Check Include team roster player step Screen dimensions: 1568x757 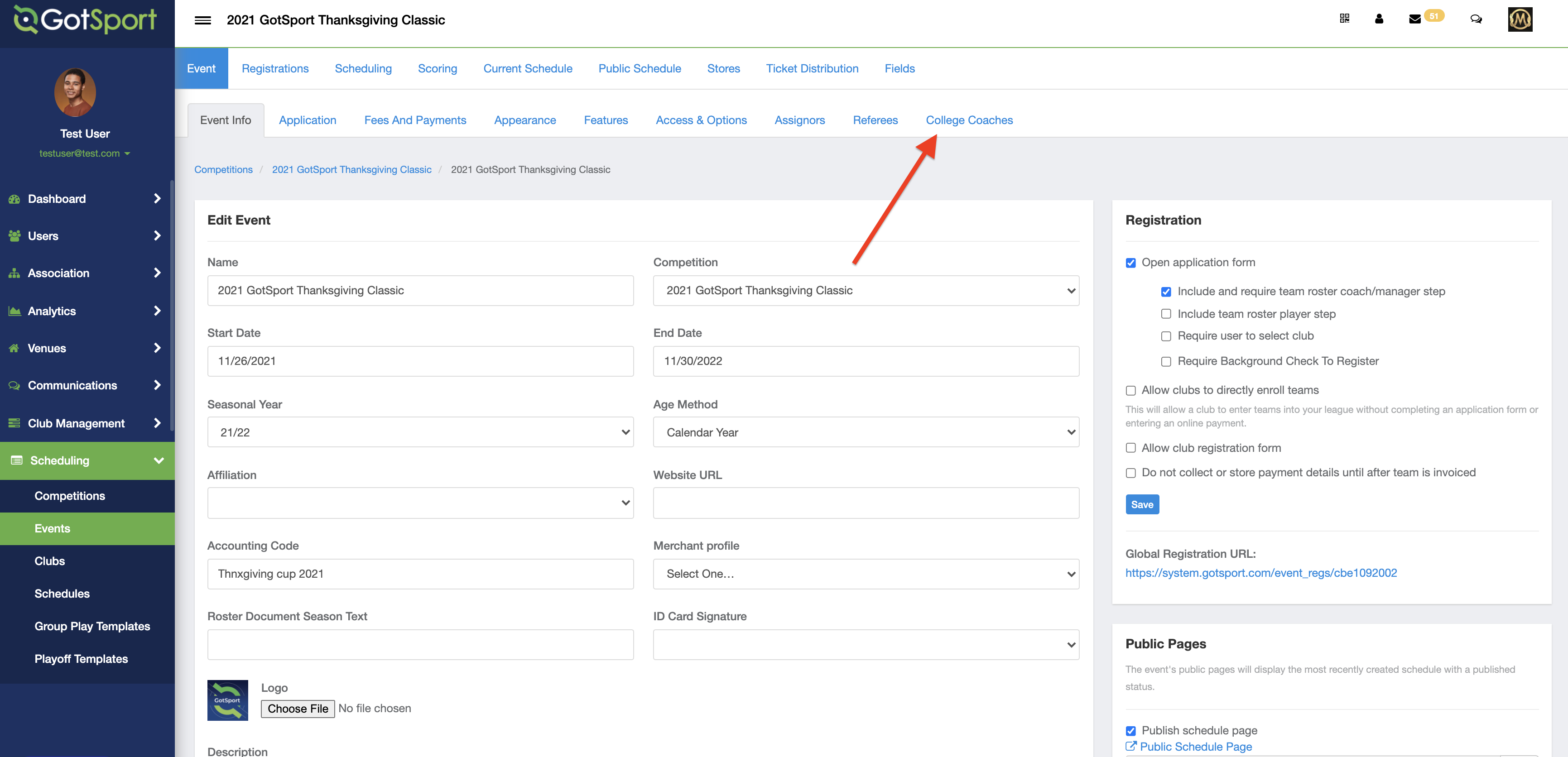click(x=1166, y=314)
